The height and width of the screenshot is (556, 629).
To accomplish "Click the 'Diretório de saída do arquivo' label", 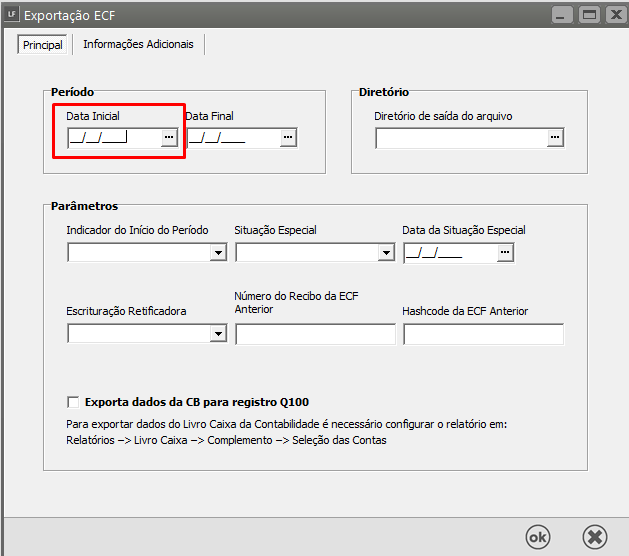I will point(443,116).
